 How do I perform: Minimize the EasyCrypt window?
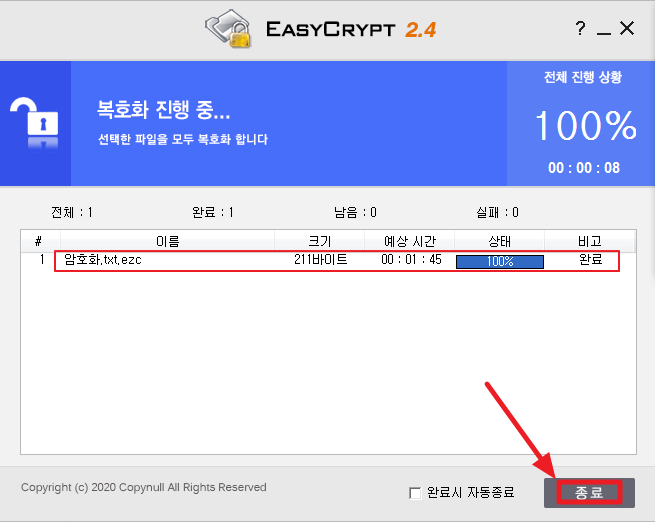pos(604,33)
